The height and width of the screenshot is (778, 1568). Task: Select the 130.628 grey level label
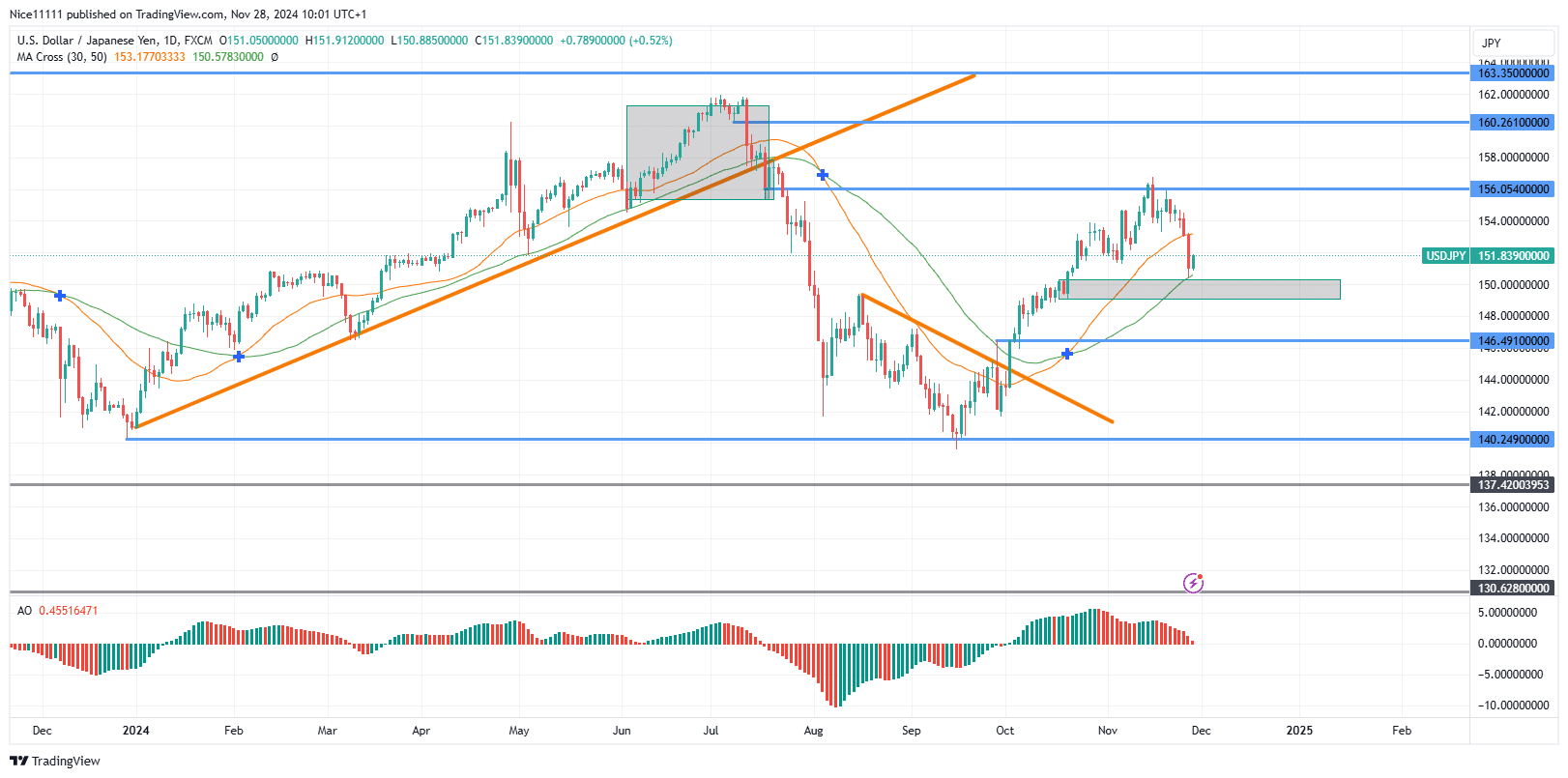coord(1513,589)
